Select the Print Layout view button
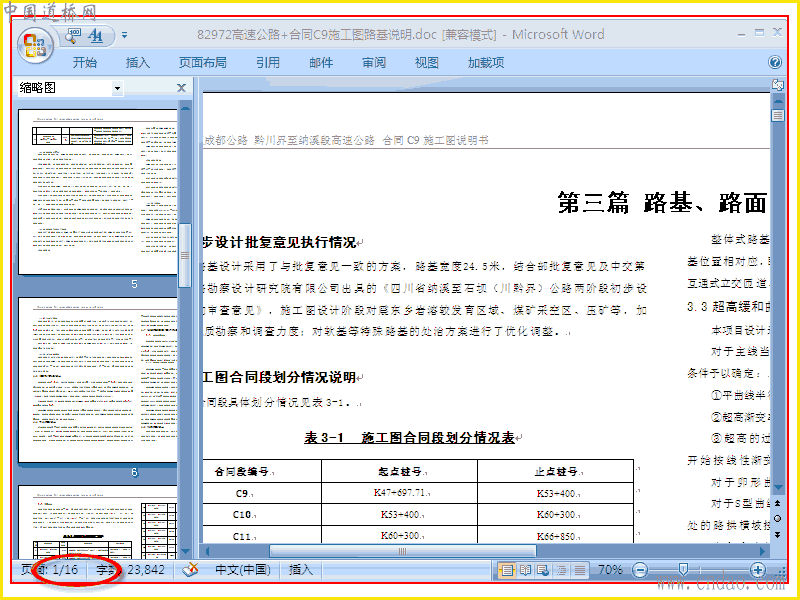 [507, 570]
